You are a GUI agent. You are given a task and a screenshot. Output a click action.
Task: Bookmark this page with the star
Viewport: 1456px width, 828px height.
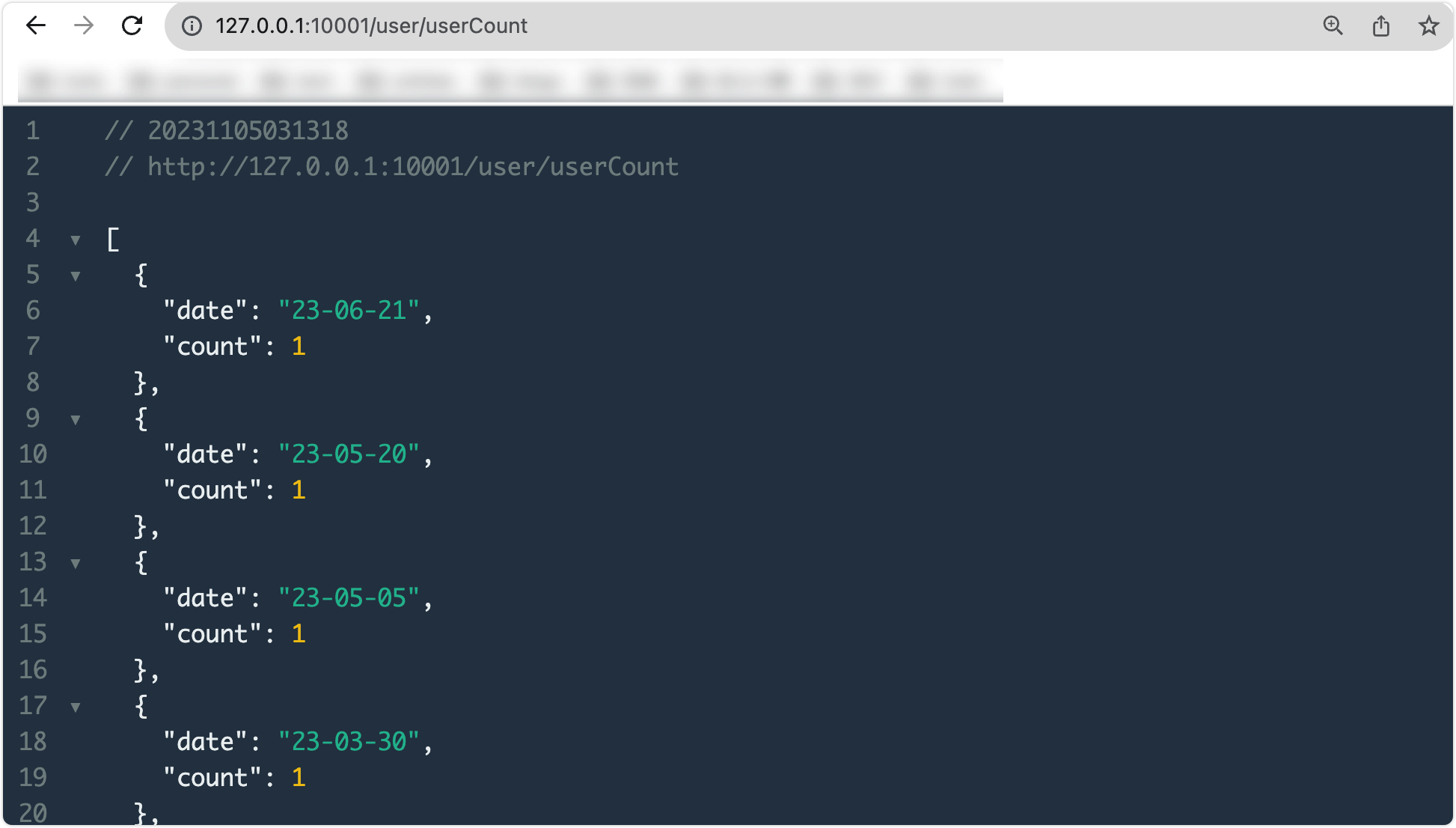1428,26
